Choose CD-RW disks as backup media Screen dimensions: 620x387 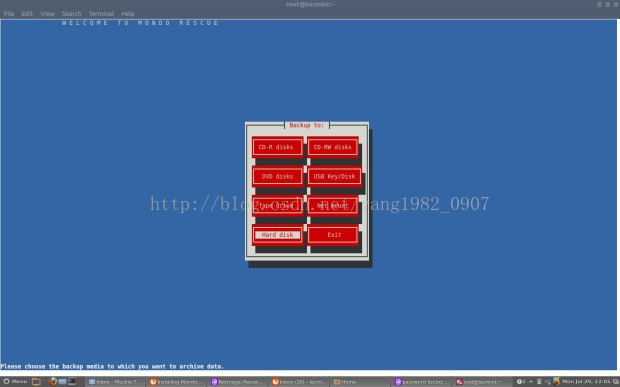333,147
